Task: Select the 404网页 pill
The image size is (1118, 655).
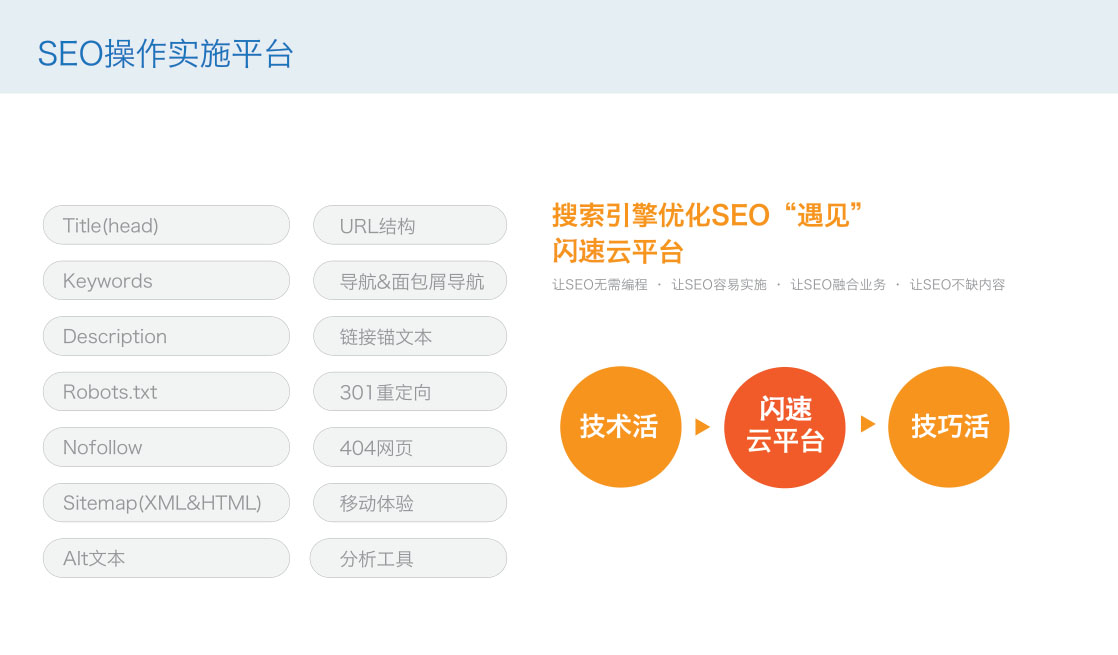Action: pos(410,447)
